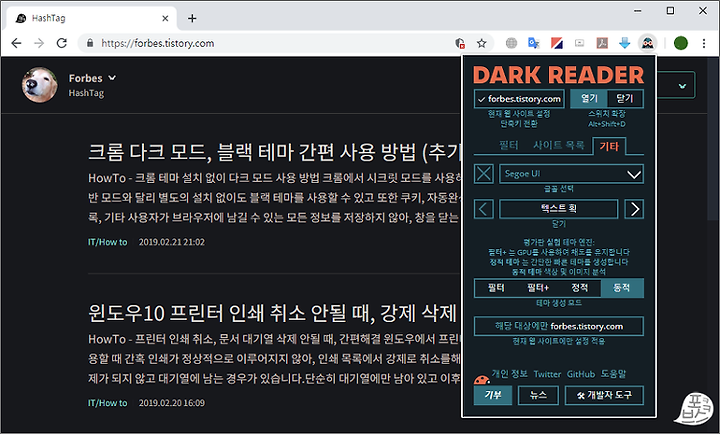This screenshot has height=434, width=720.
Task: Select the 정적 theme engine mode
Action: (579, 288)
